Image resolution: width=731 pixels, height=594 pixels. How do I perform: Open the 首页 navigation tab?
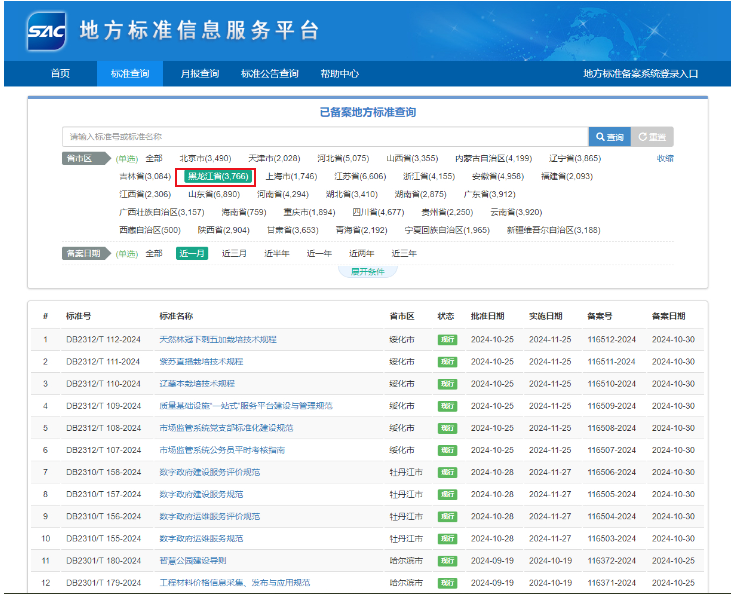pos(60,74)
